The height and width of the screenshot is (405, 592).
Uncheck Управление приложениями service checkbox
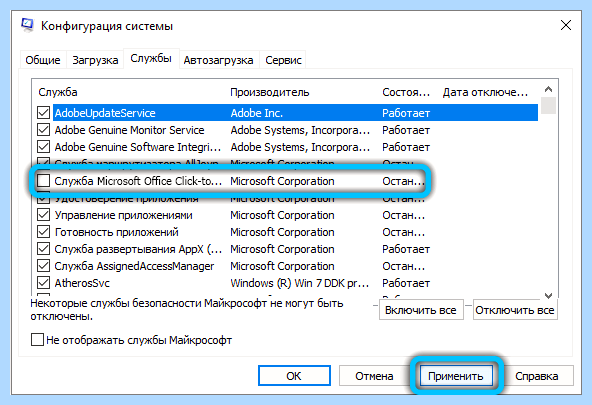click(43, 215)
